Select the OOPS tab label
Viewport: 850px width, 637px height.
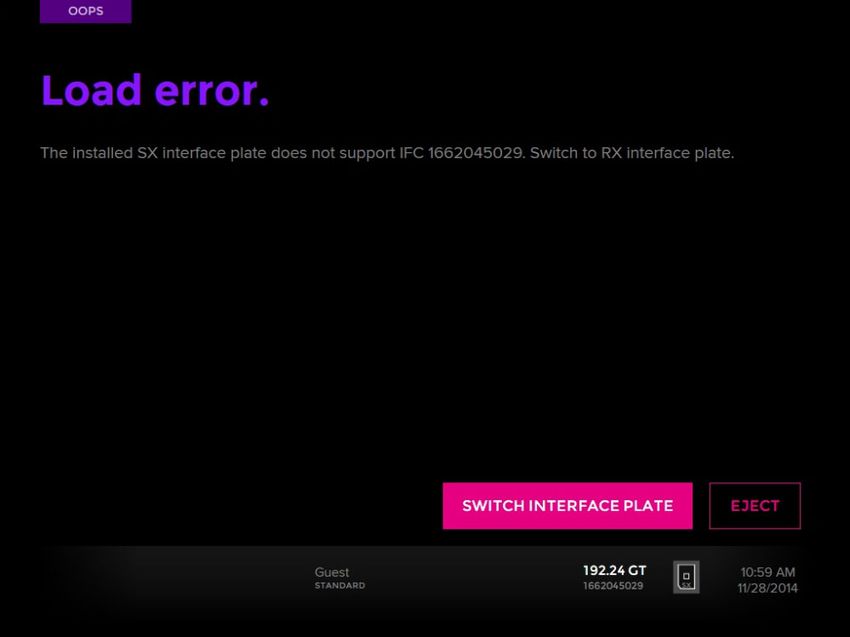pos(86,11)
